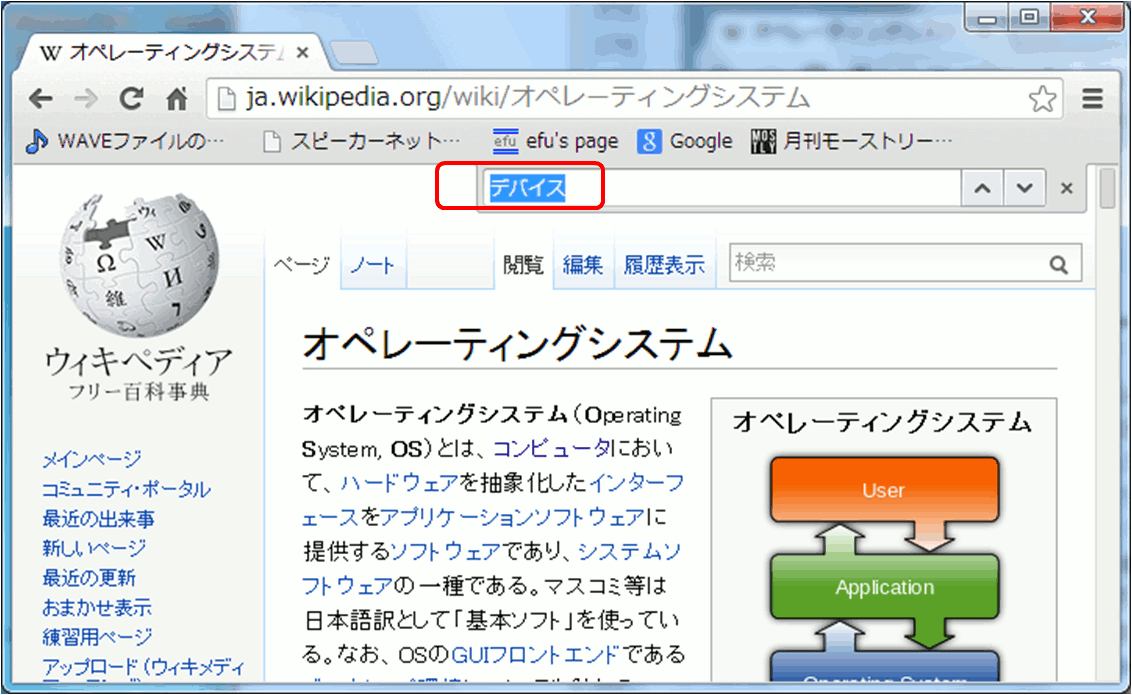Close the find bar
This screenshot has width=1132, height=695.
tap(1066, 188)
